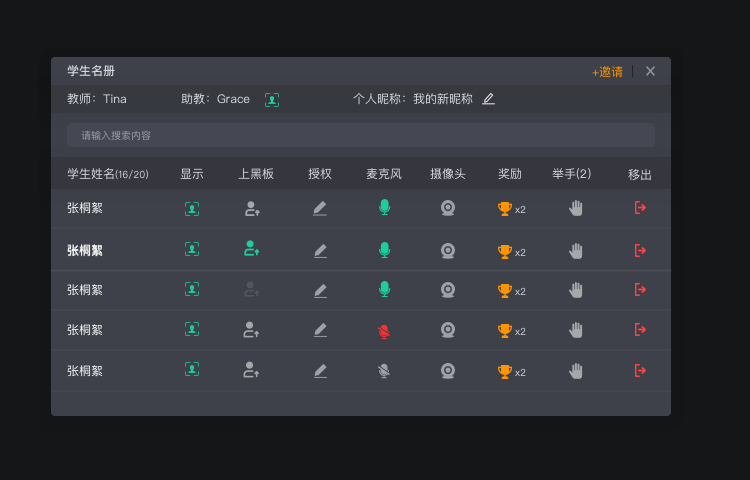Mute microphone in the topmost student row
Viewport: 750px width, 480px height.
(x=384, y=207)
